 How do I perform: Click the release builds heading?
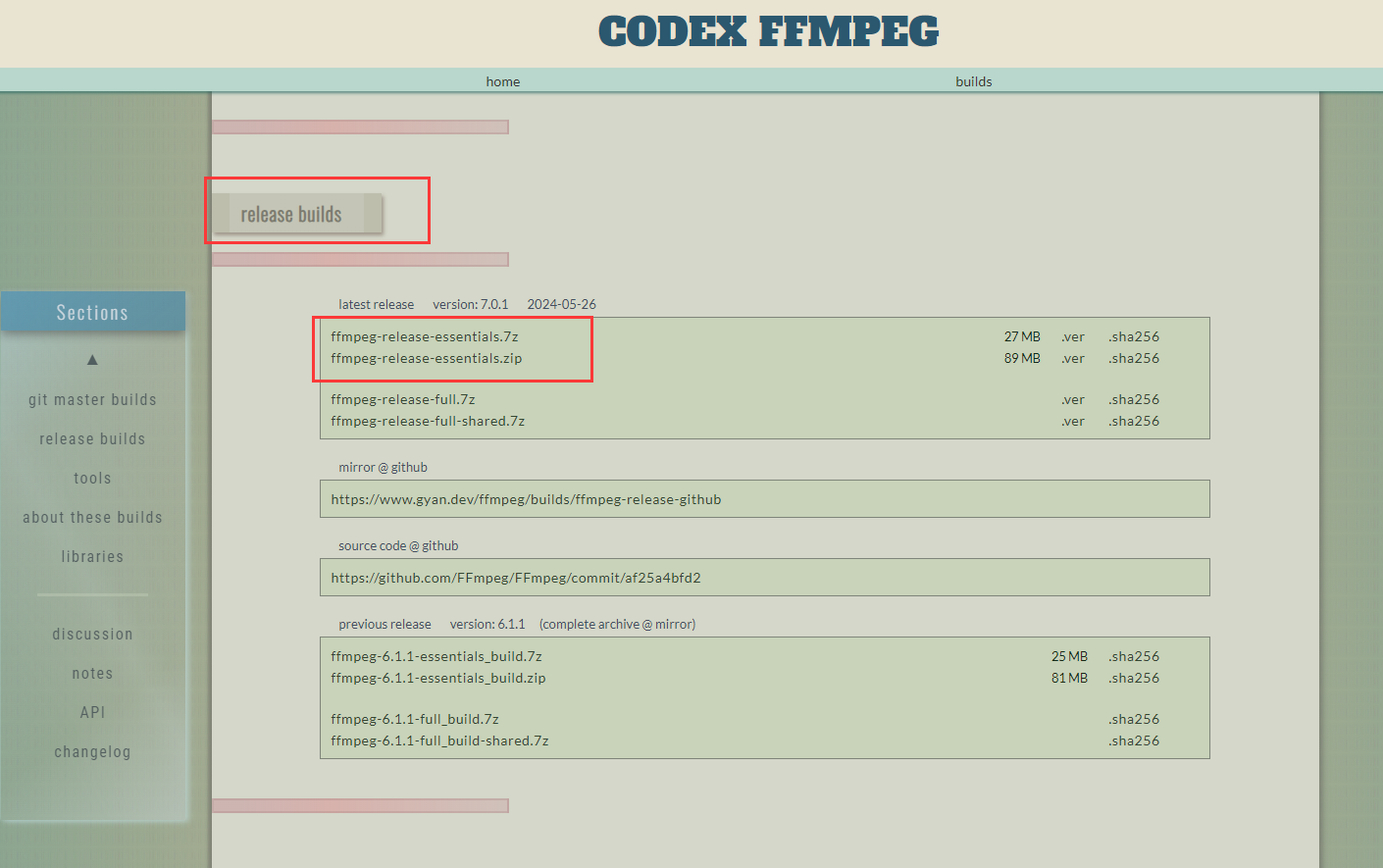[x=291, y=214]
